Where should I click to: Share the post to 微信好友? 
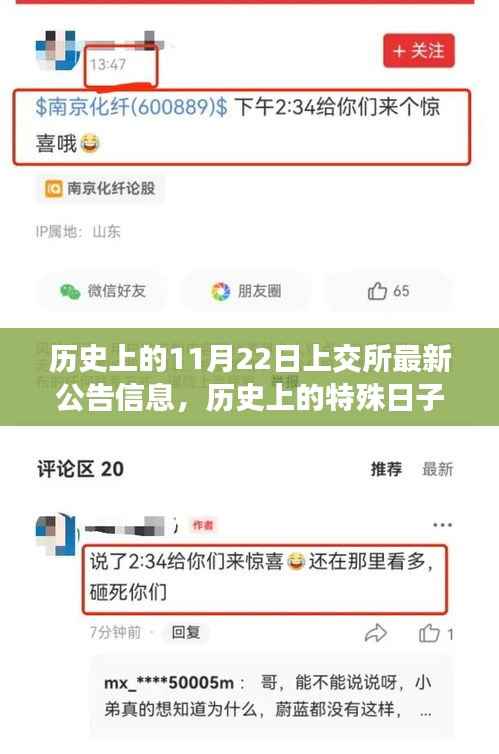coord(102,291)
